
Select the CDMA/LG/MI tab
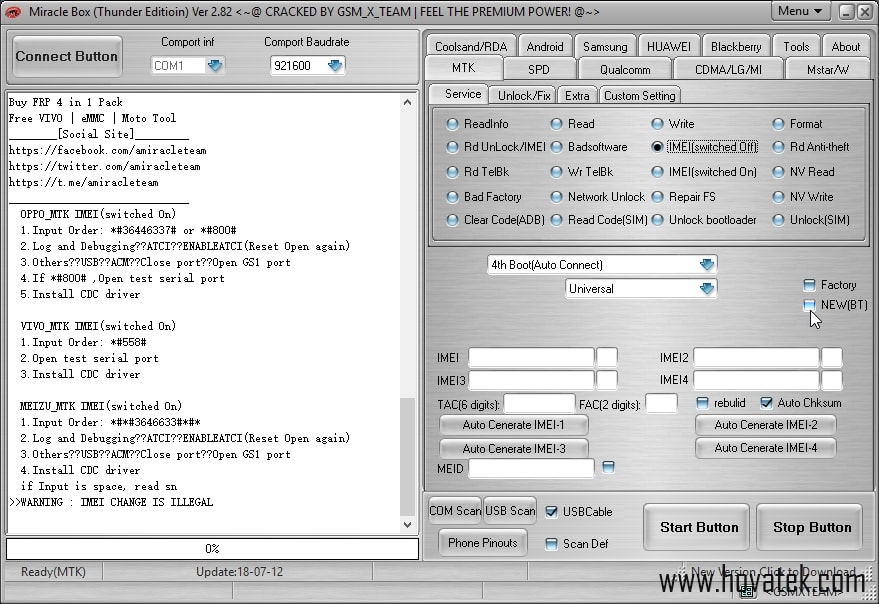tap(728, 70)
